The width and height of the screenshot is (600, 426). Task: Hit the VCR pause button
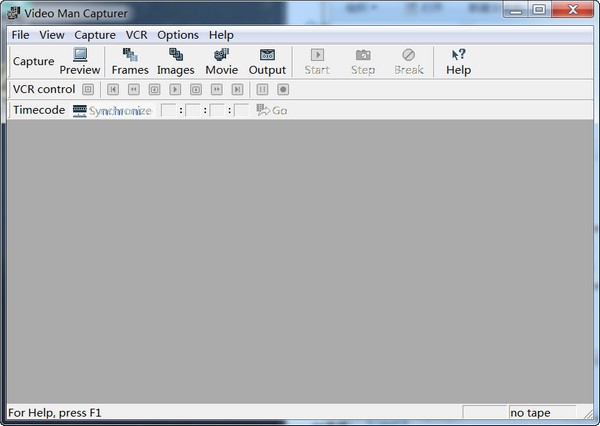(262, 89)
